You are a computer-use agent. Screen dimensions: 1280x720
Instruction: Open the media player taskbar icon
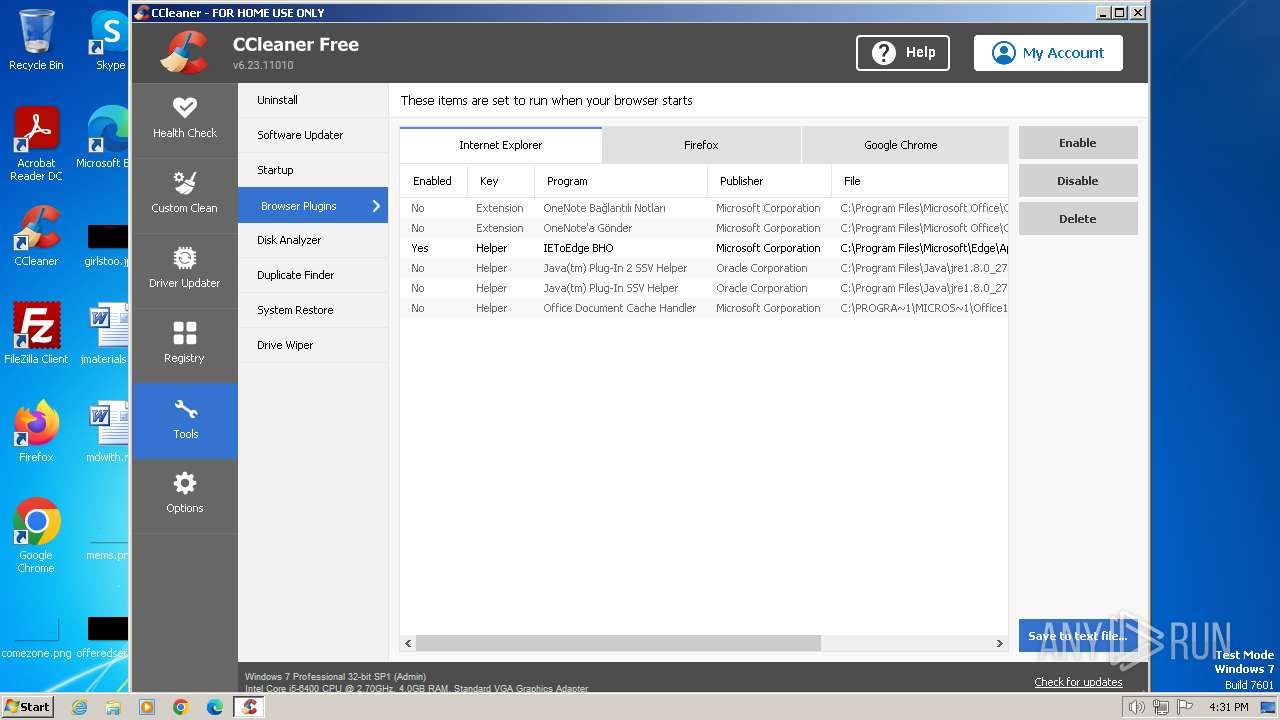click(147, 707)
